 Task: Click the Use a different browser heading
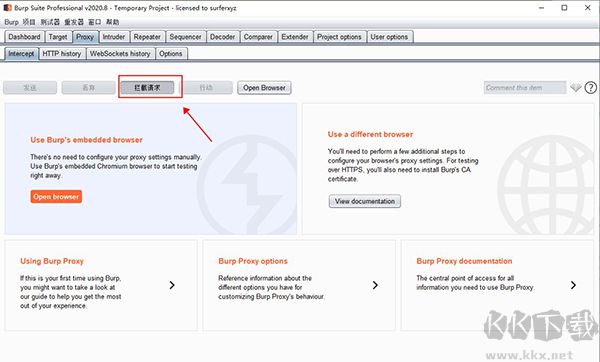(370, 134)
